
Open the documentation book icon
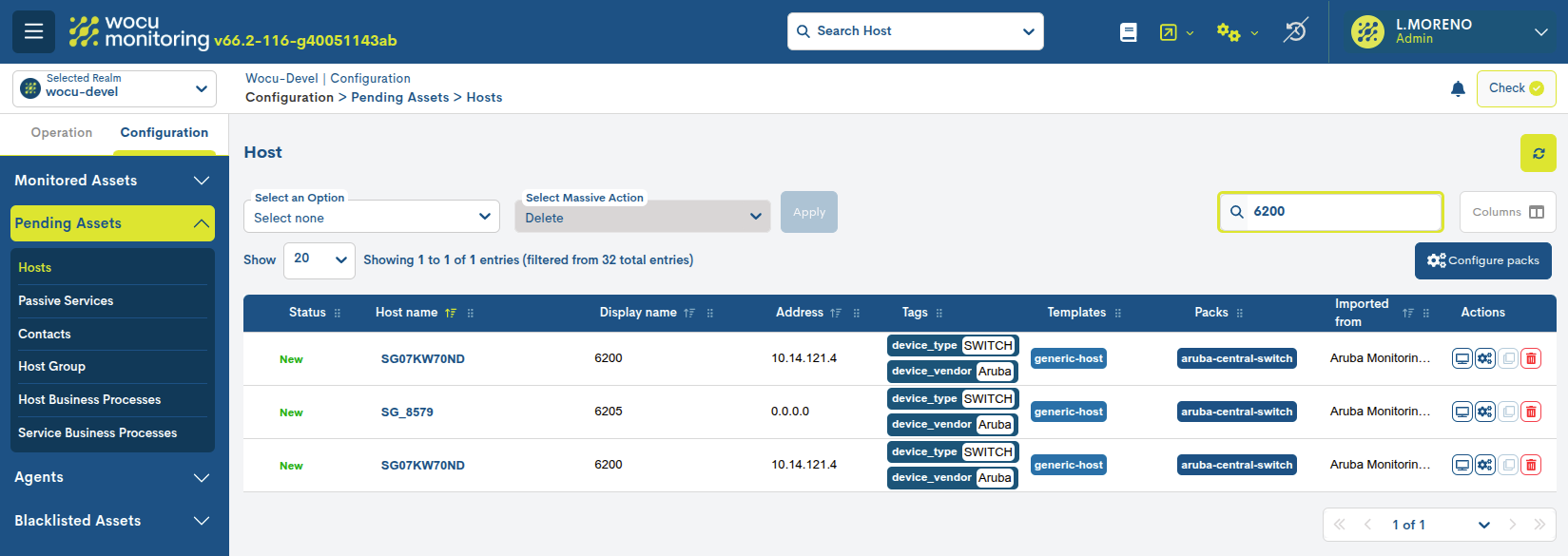click(x=1128, y=32)
